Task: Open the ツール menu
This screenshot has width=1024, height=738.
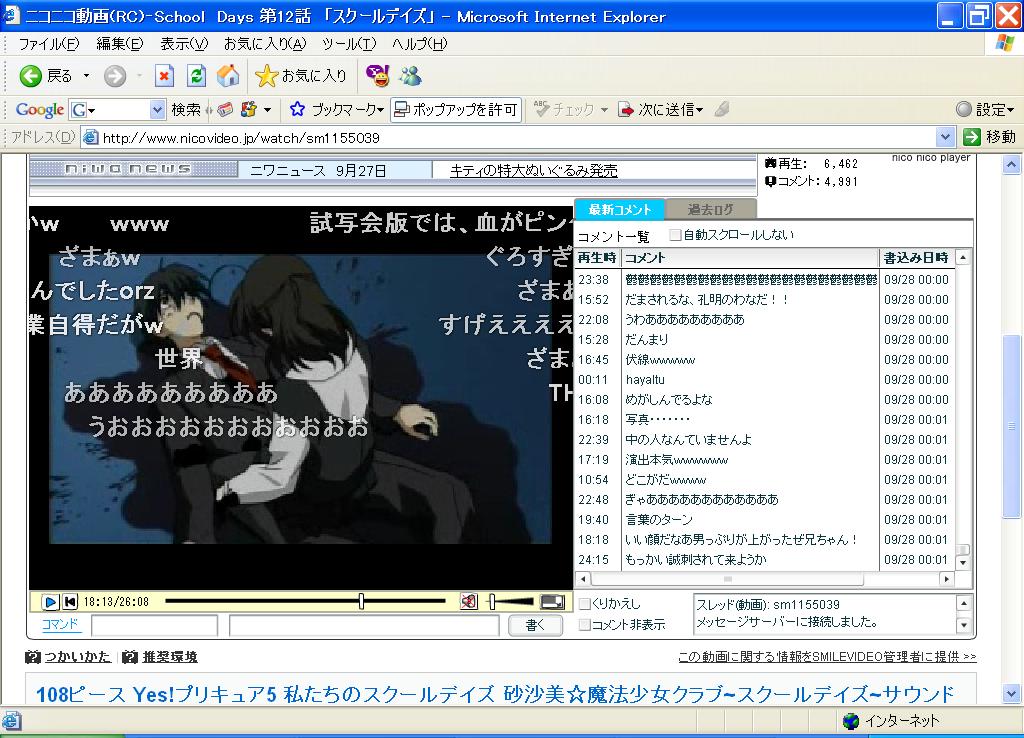Action: click(349, 44)
